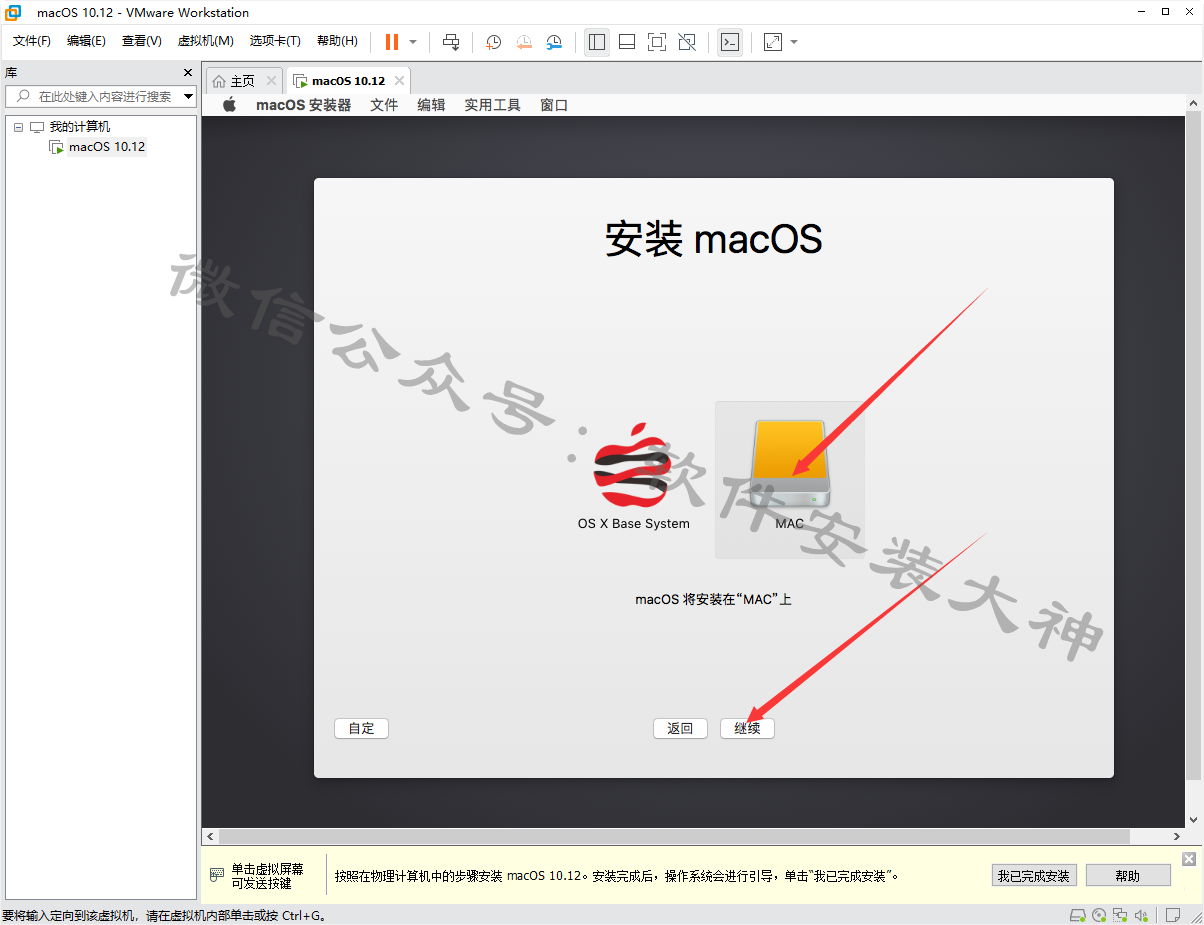The height and width of the screenshot is (925, 1204).
Task: Open the guest 文件 menu
Action: tap(384, 105)
